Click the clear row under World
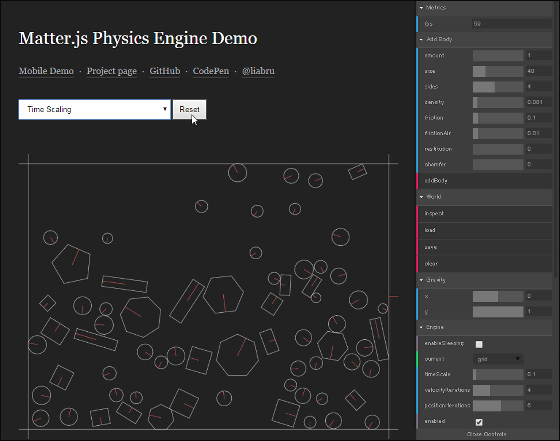The height and width of the screenshot is (441, 560). (x=484, y=264)
